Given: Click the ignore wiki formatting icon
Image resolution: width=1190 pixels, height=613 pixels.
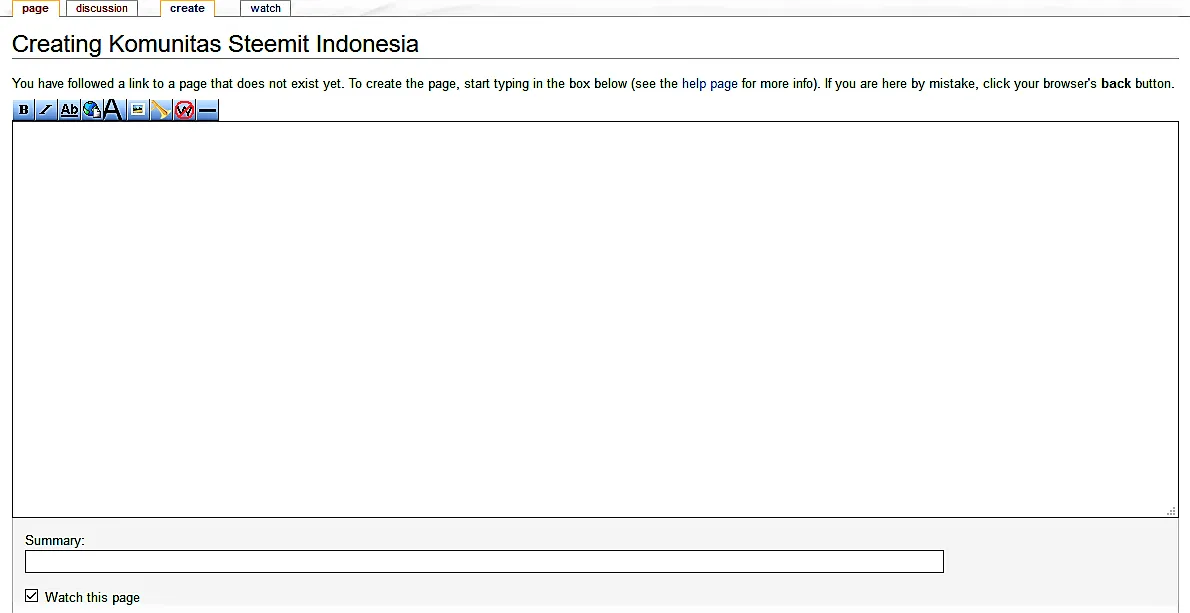Looking at the screenshot, I should pyautogui.click(x=184, y=110).
